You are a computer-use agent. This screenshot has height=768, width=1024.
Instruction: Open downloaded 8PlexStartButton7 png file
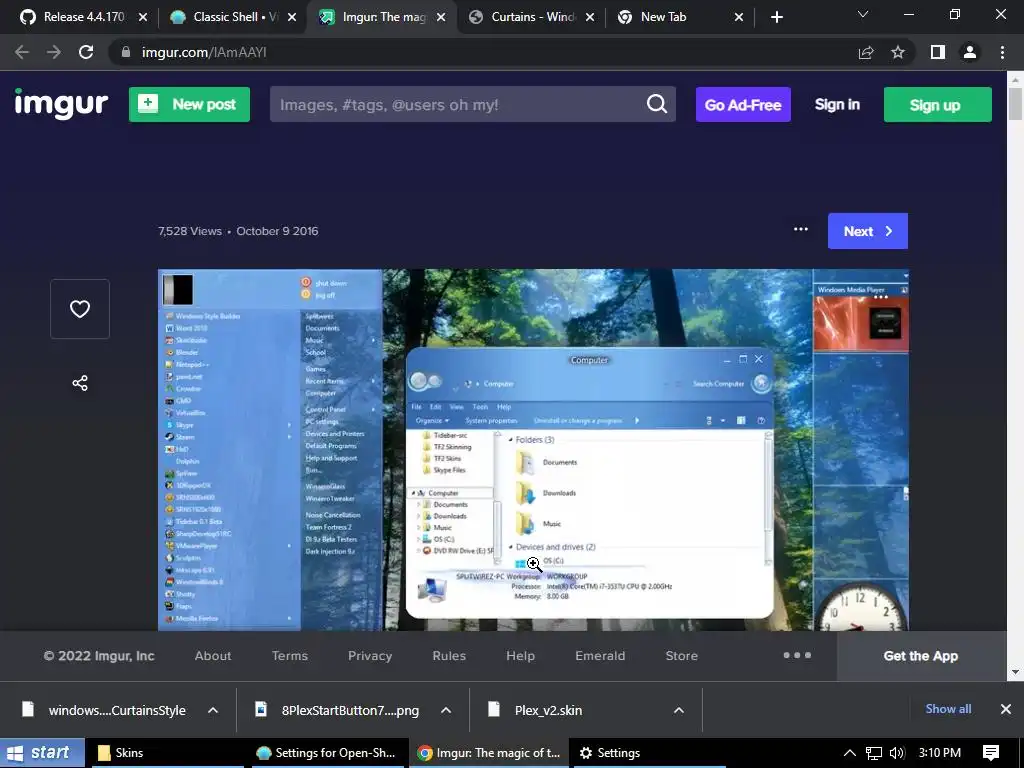(338, 710)
